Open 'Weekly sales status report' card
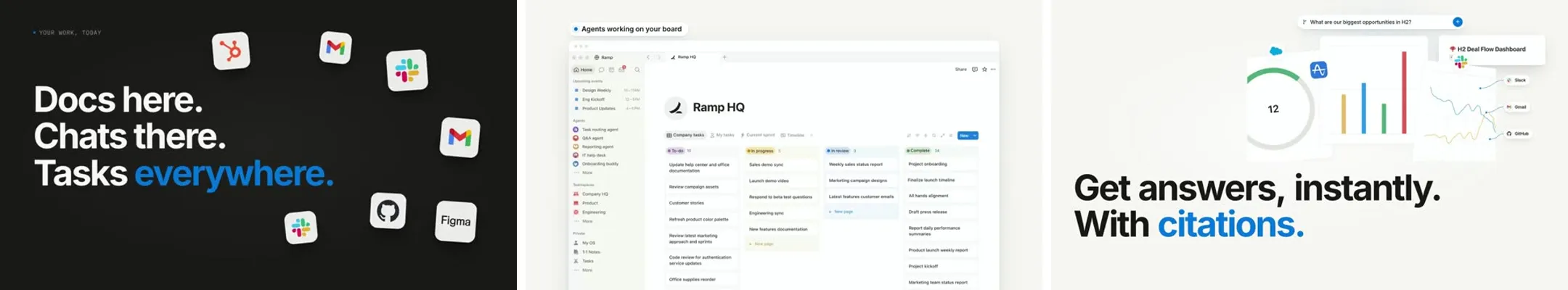The image size is (1568, 290). [x=862, y=165]
